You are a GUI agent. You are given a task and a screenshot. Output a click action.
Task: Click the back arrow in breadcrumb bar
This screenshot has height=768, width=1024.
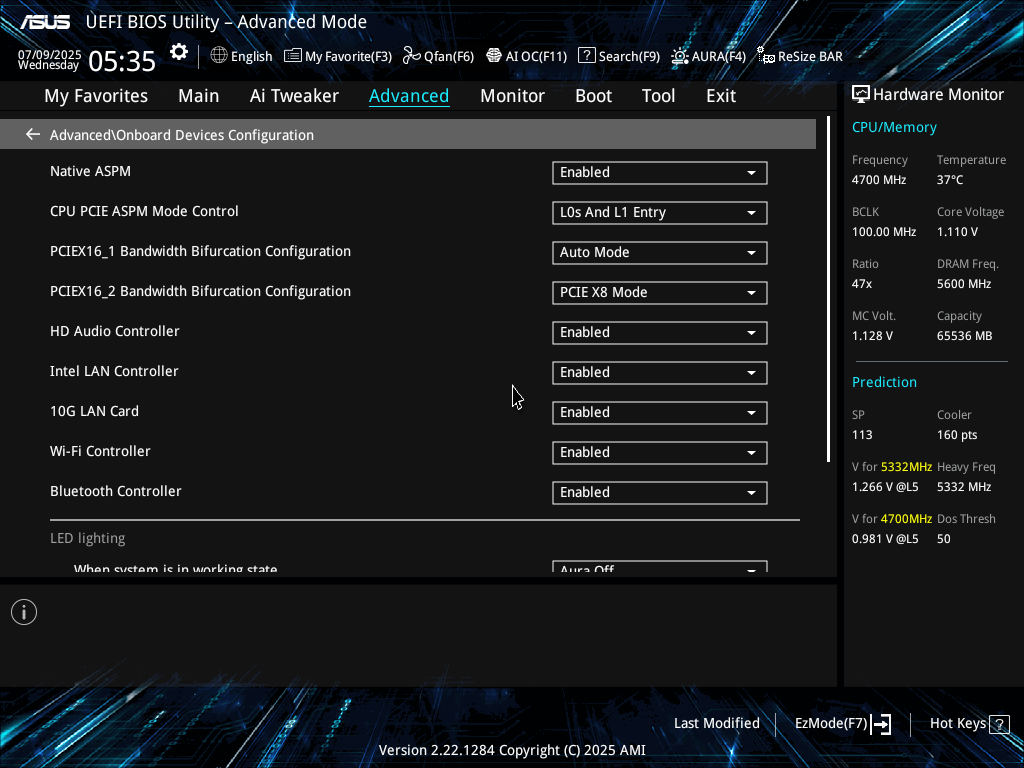pos(33,134)
